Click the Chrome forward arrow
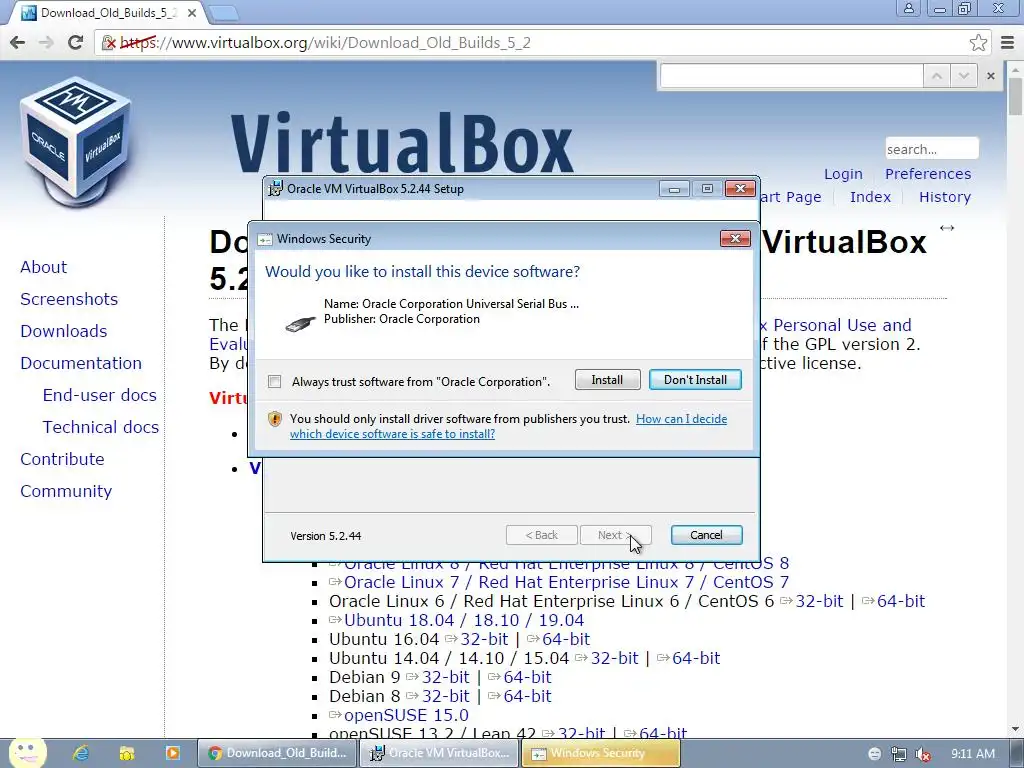This screenshot has height=768, width=1024. (x=46, y=42)
